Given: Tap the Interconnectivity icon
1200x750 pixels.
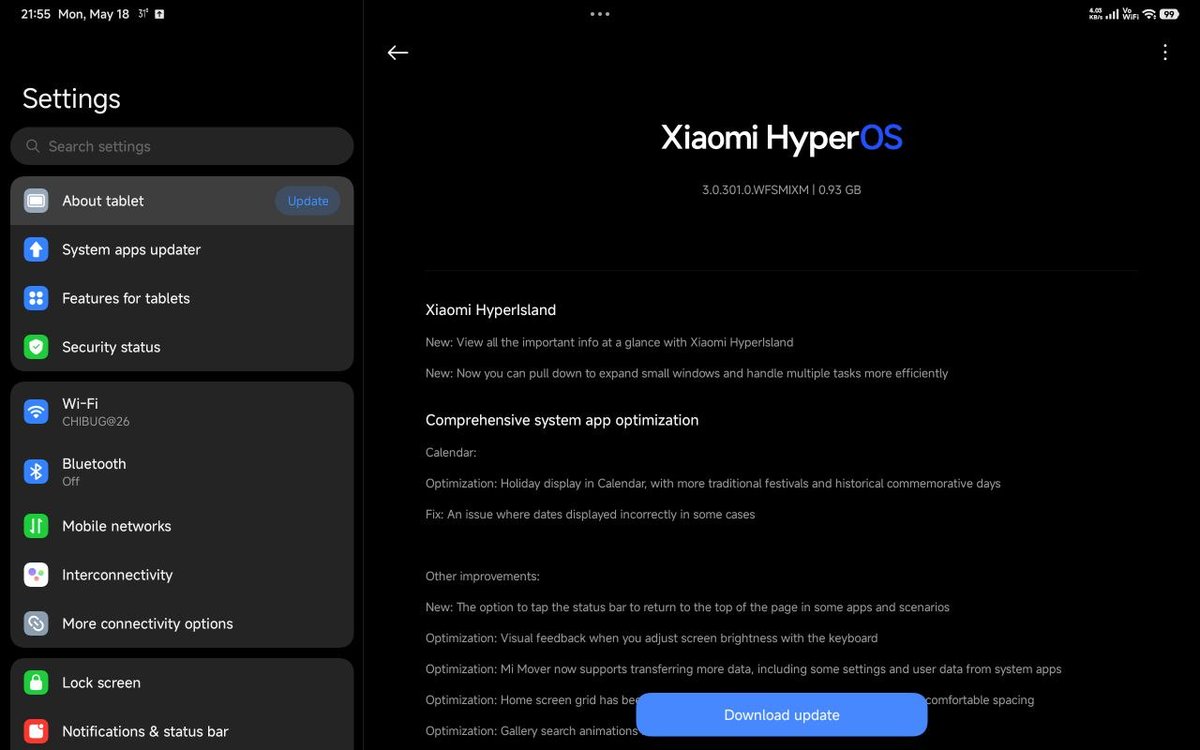Looking at the screenshot, I should pyautogui.click(x=36, y=575).
